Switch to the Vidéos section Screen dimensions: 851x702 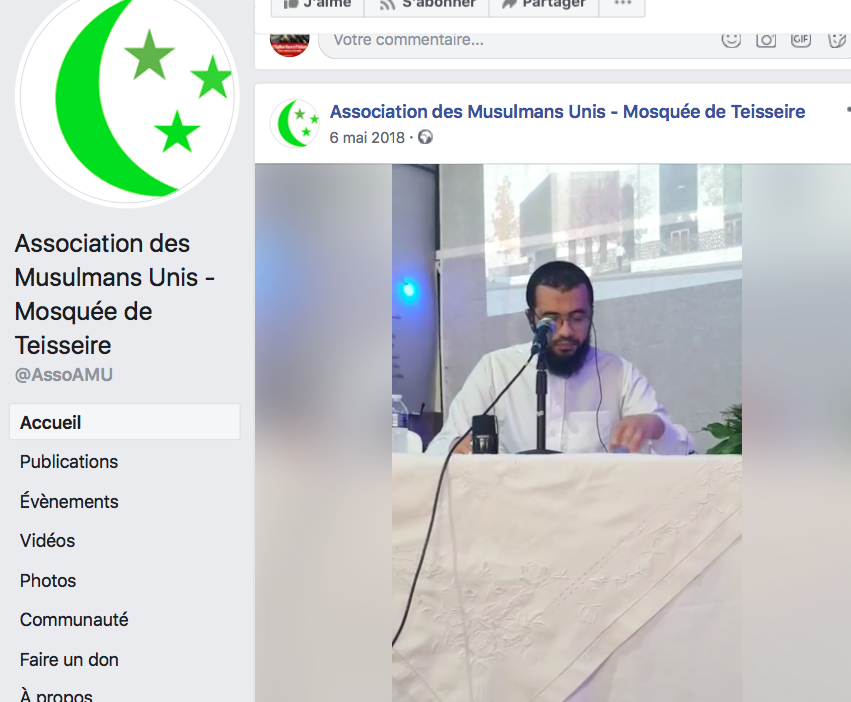(x=47, y=541)
